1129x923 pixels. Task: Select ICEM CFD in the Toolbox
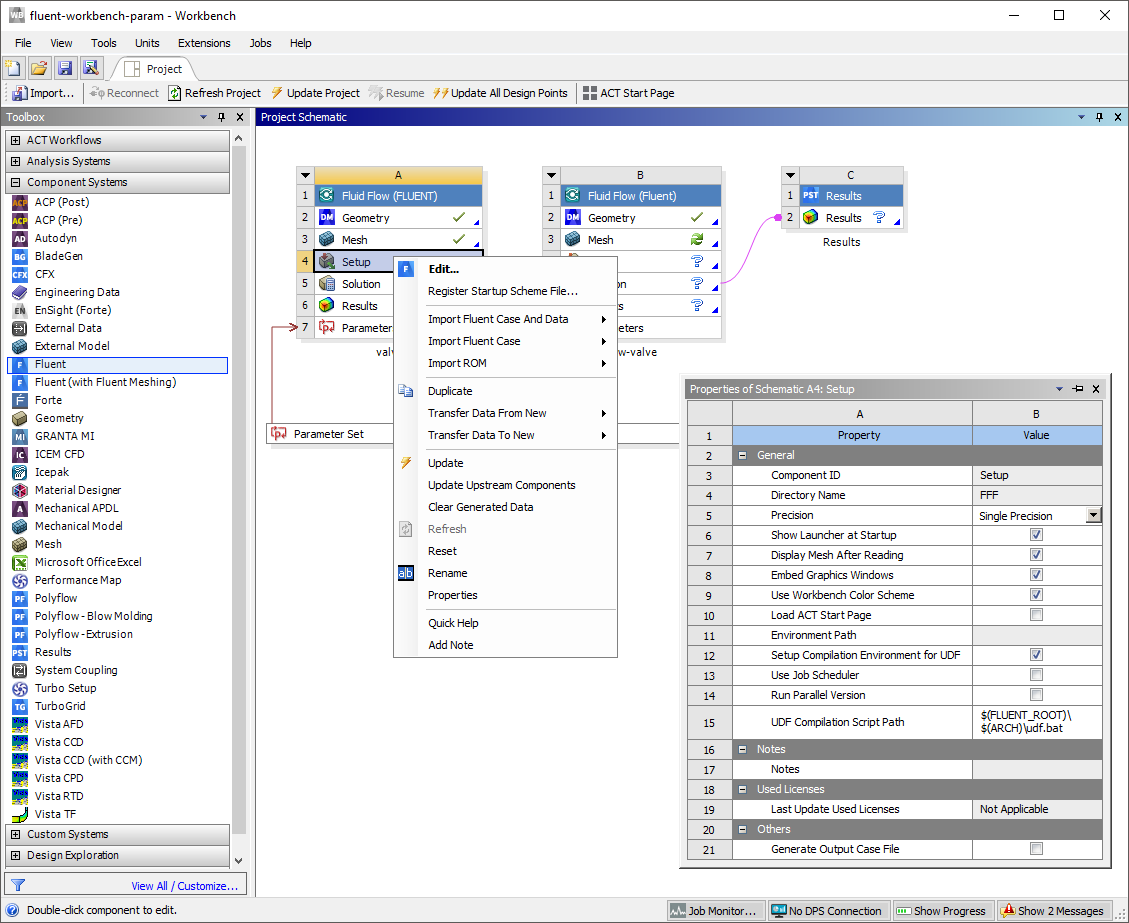59,454
